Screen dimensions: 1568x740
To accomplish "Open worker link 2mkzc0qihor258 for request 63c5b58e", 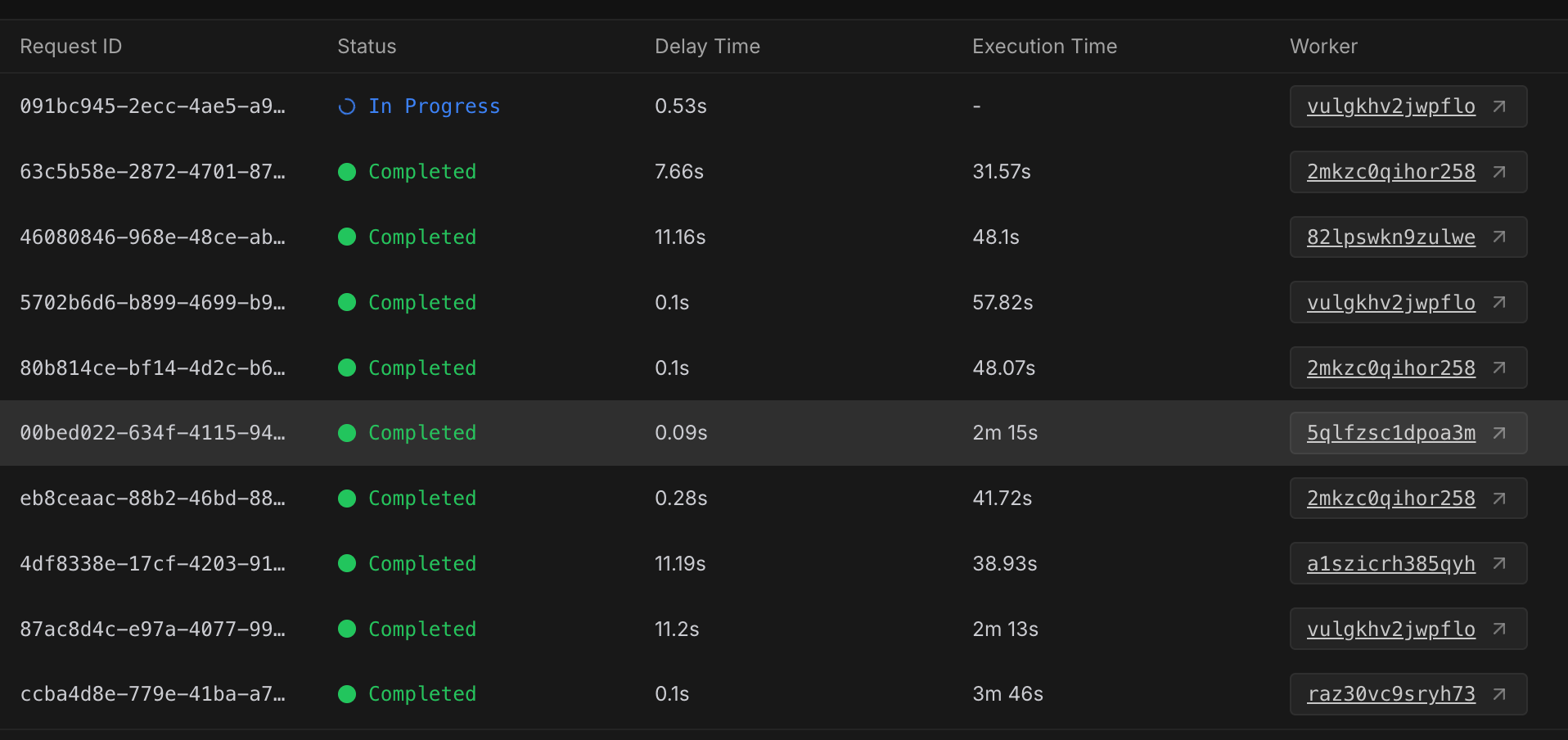I will tap(1390, 172).
